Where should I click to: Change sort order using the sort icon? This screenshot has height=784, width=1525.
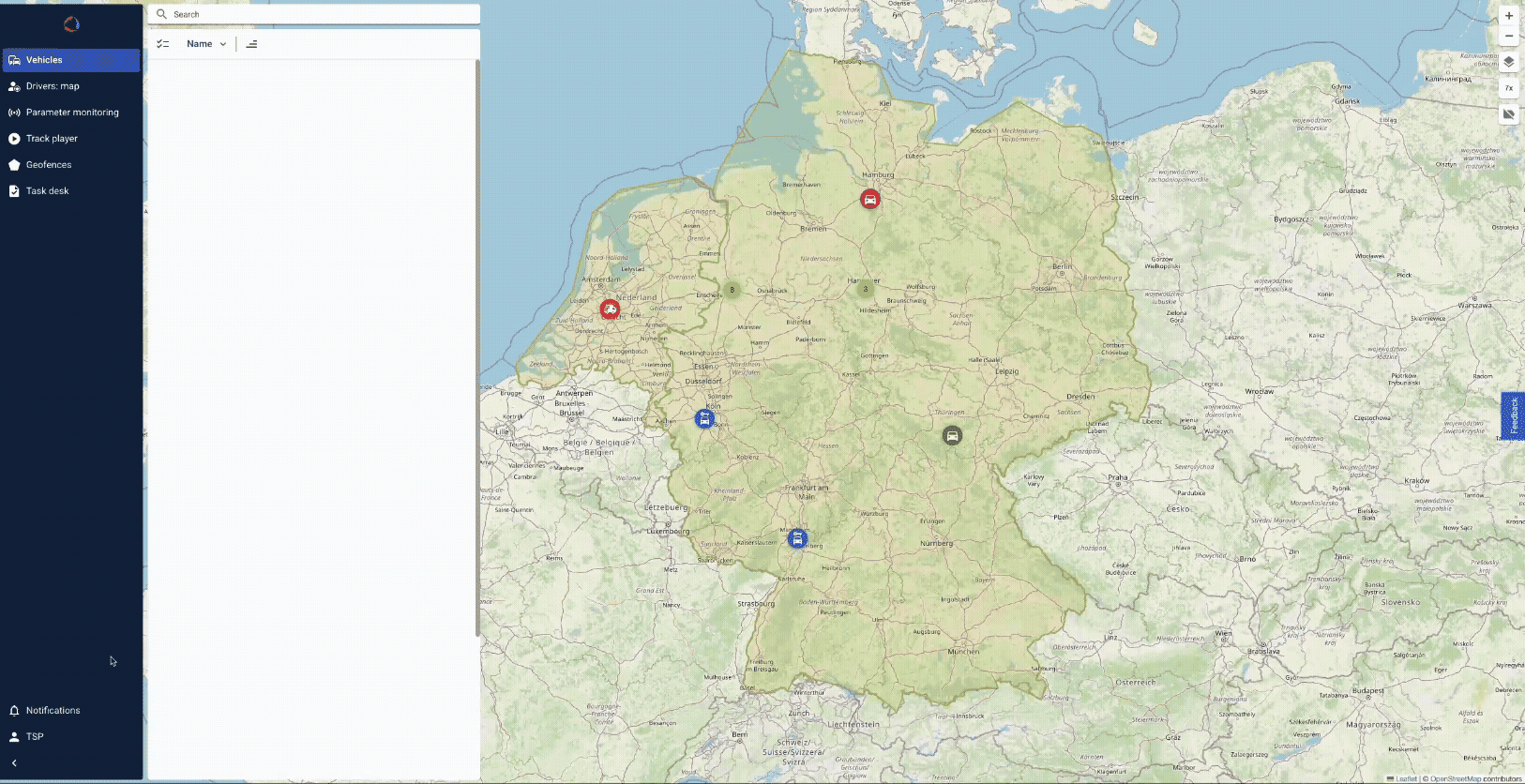[x=251, y=44]
